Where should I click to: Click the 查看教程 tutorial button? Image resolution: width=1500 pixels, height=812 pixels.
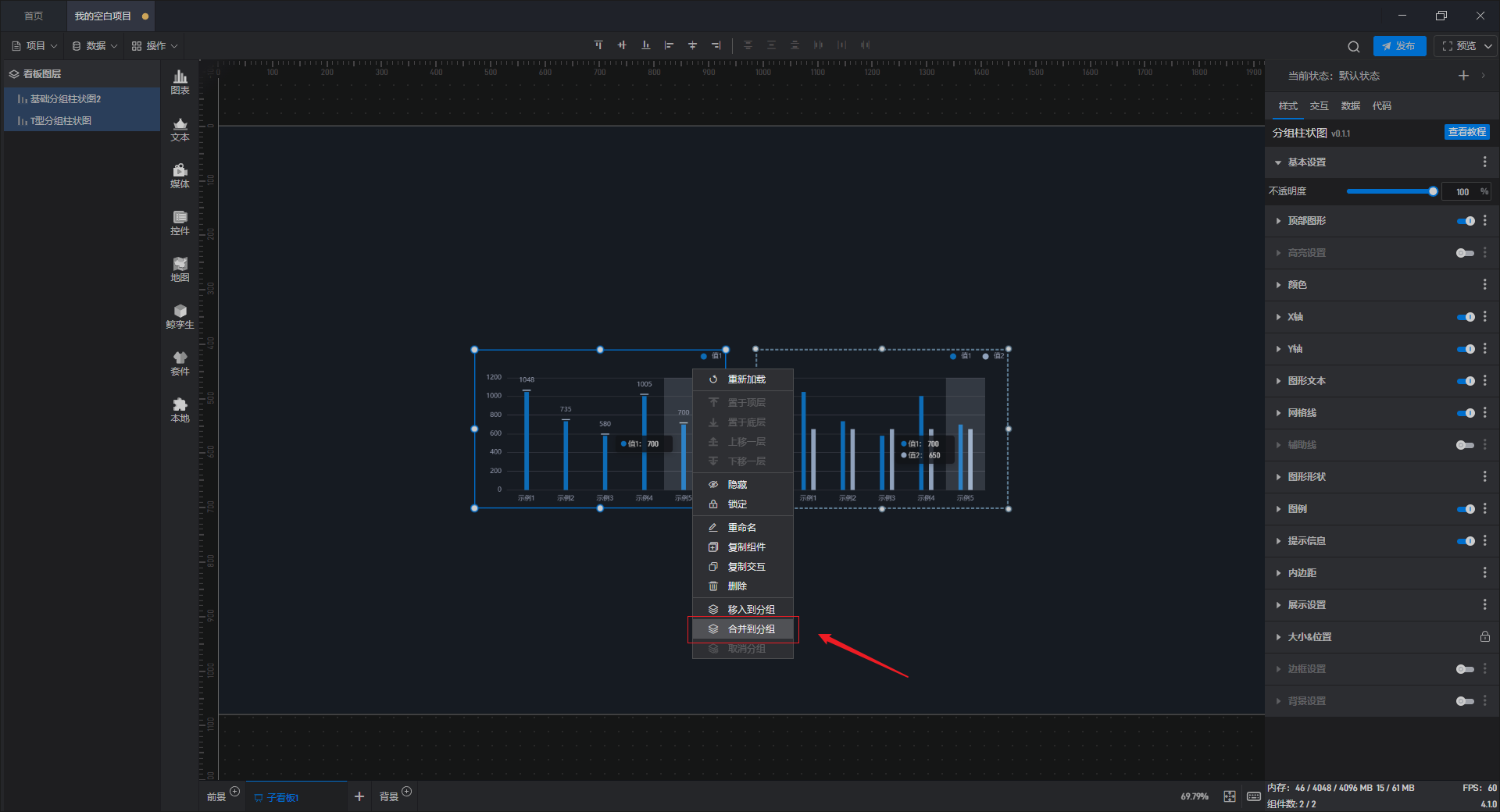(x=1466, y=133)
